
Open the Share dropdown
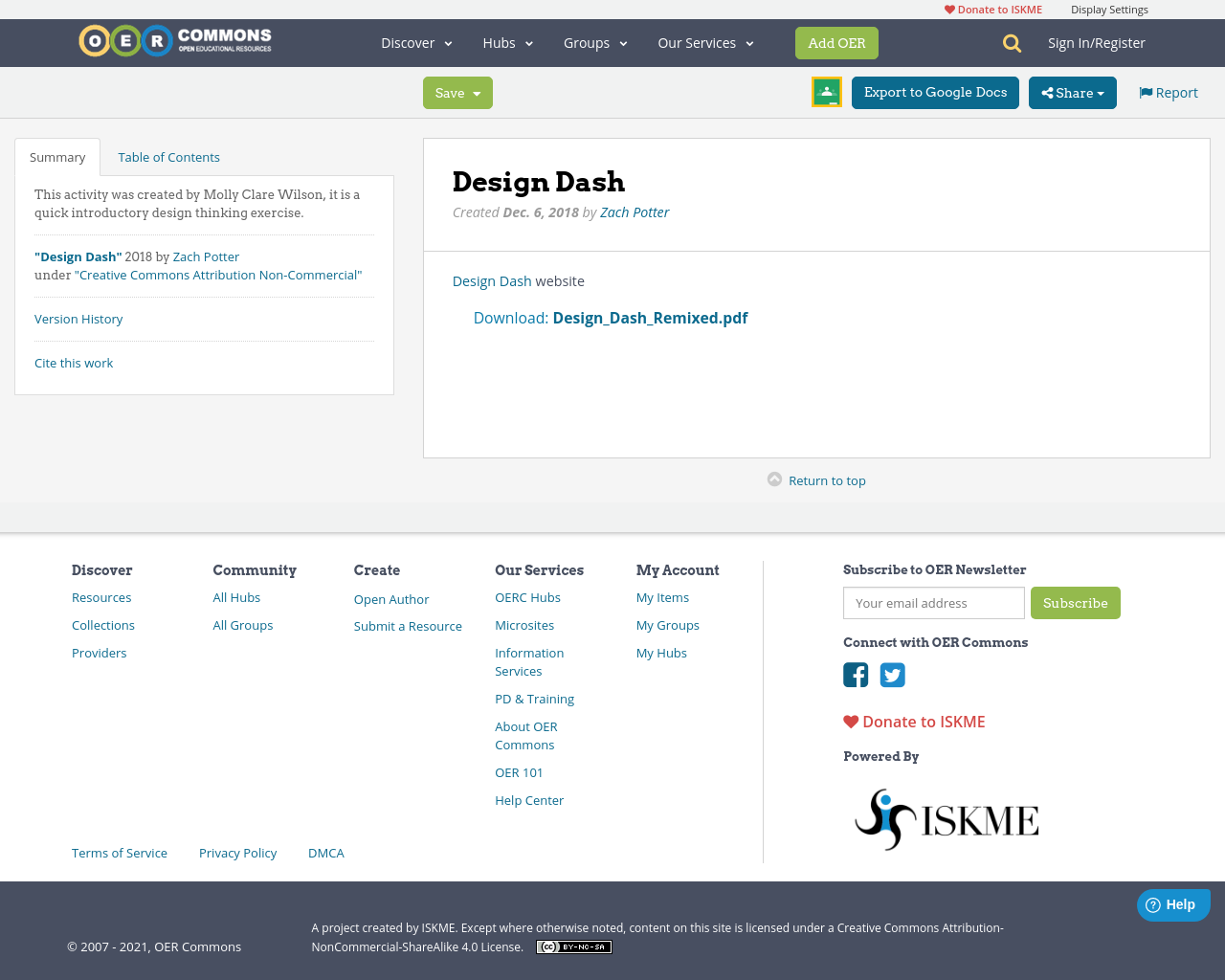click(x=1073, y=93)
